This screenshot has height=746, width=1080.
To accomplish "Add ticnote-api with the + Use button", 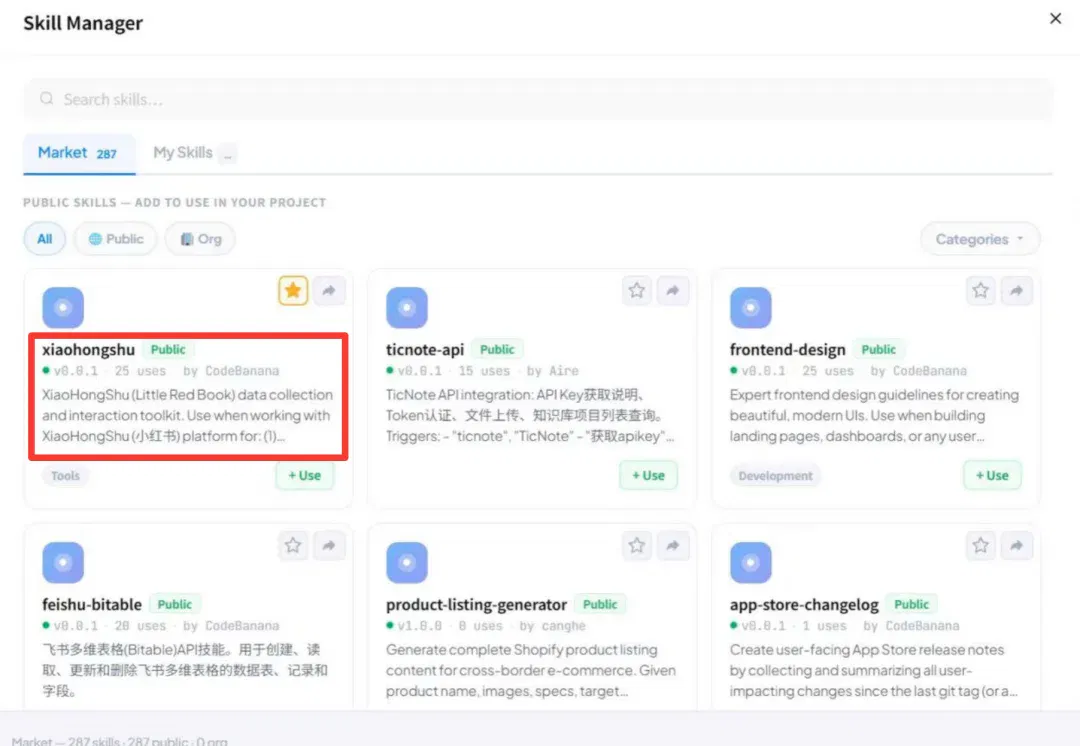I will point(648,475).
